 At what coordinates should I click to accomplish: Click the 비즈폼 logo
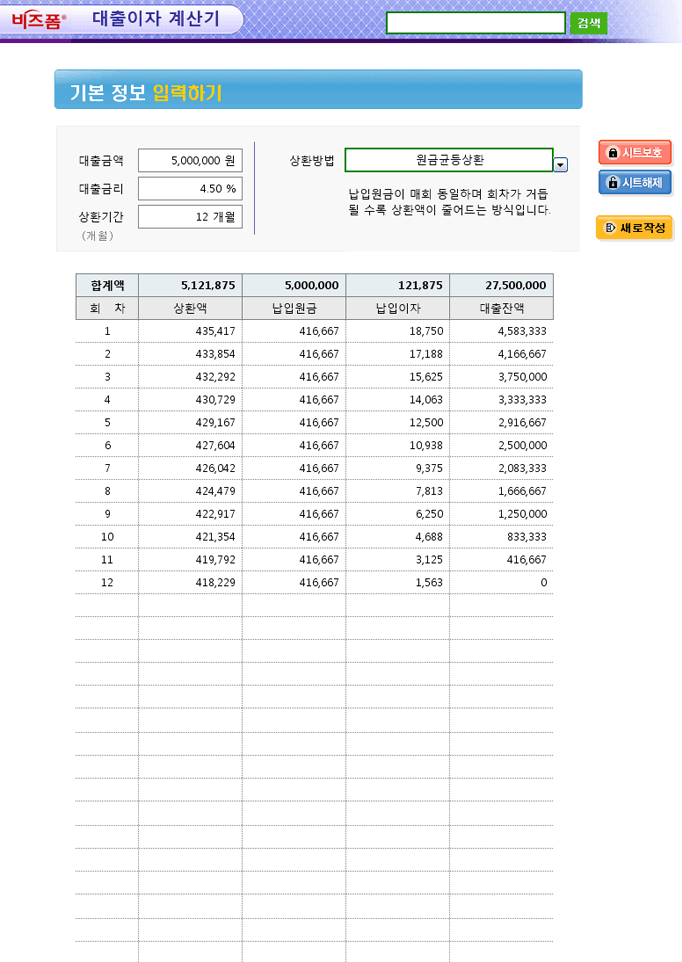click(x=37, y=20)
